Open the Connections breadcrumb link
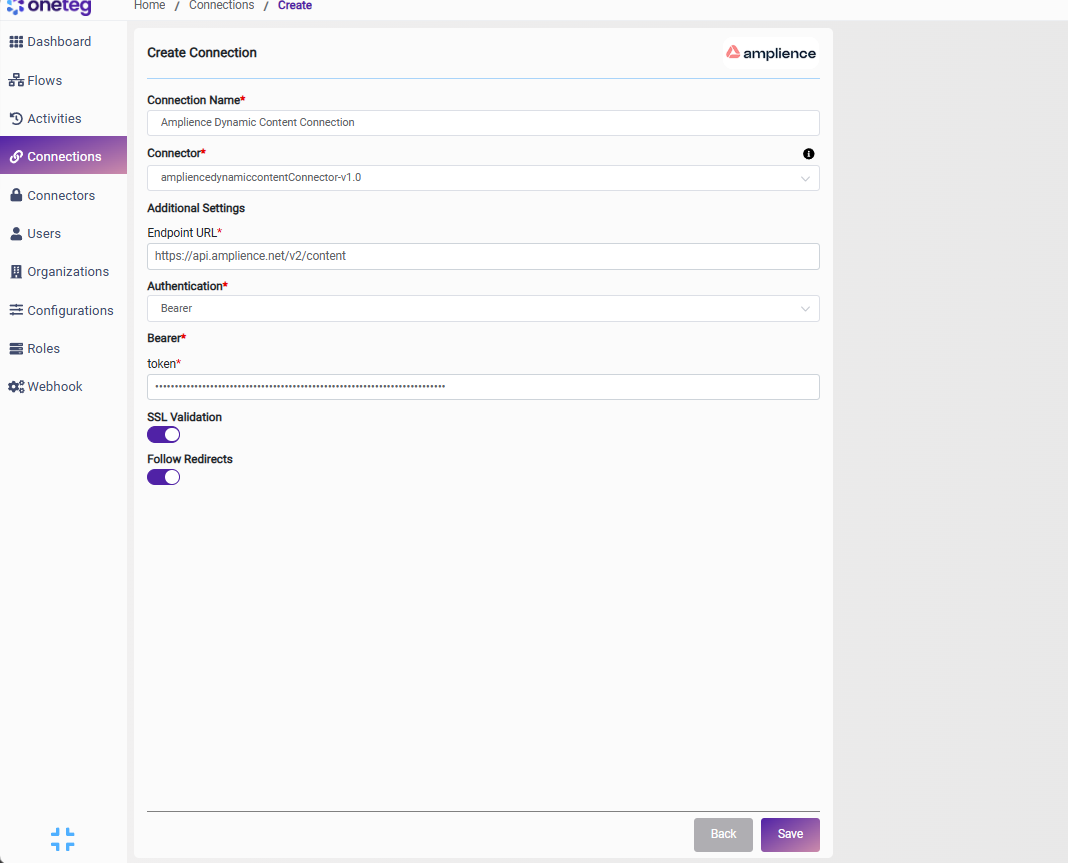The image size is (1068, 863). click(x=221, y=5)
